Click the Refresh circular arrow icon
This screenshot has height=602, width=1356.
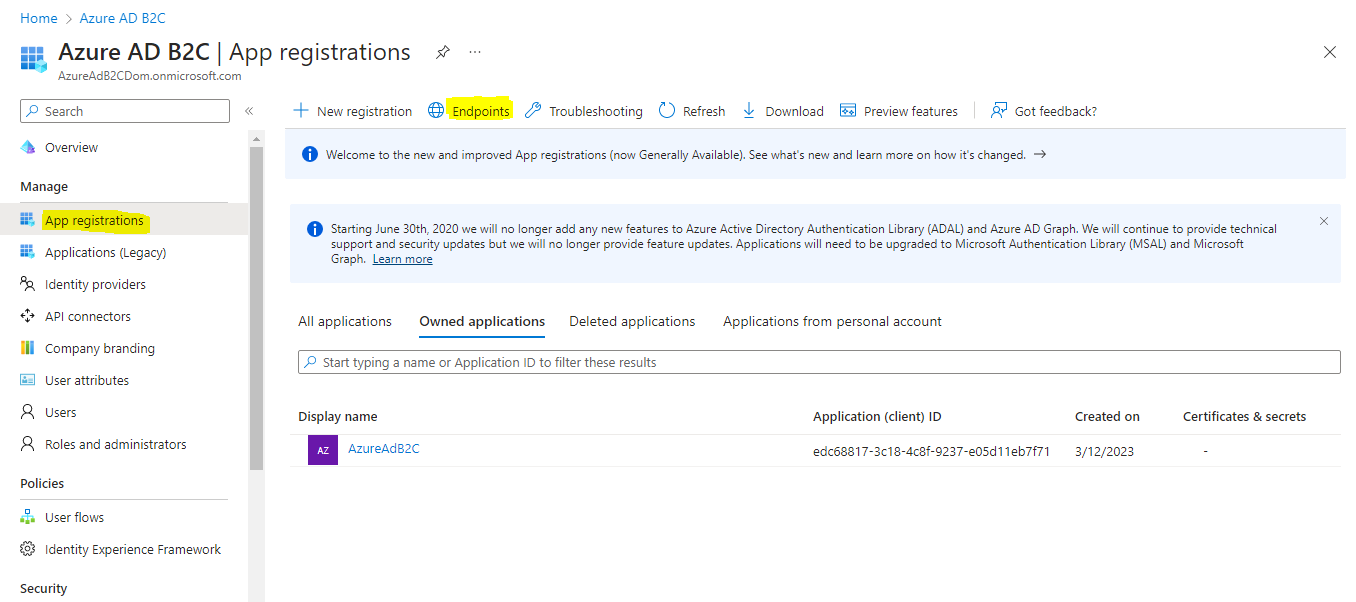667,110
